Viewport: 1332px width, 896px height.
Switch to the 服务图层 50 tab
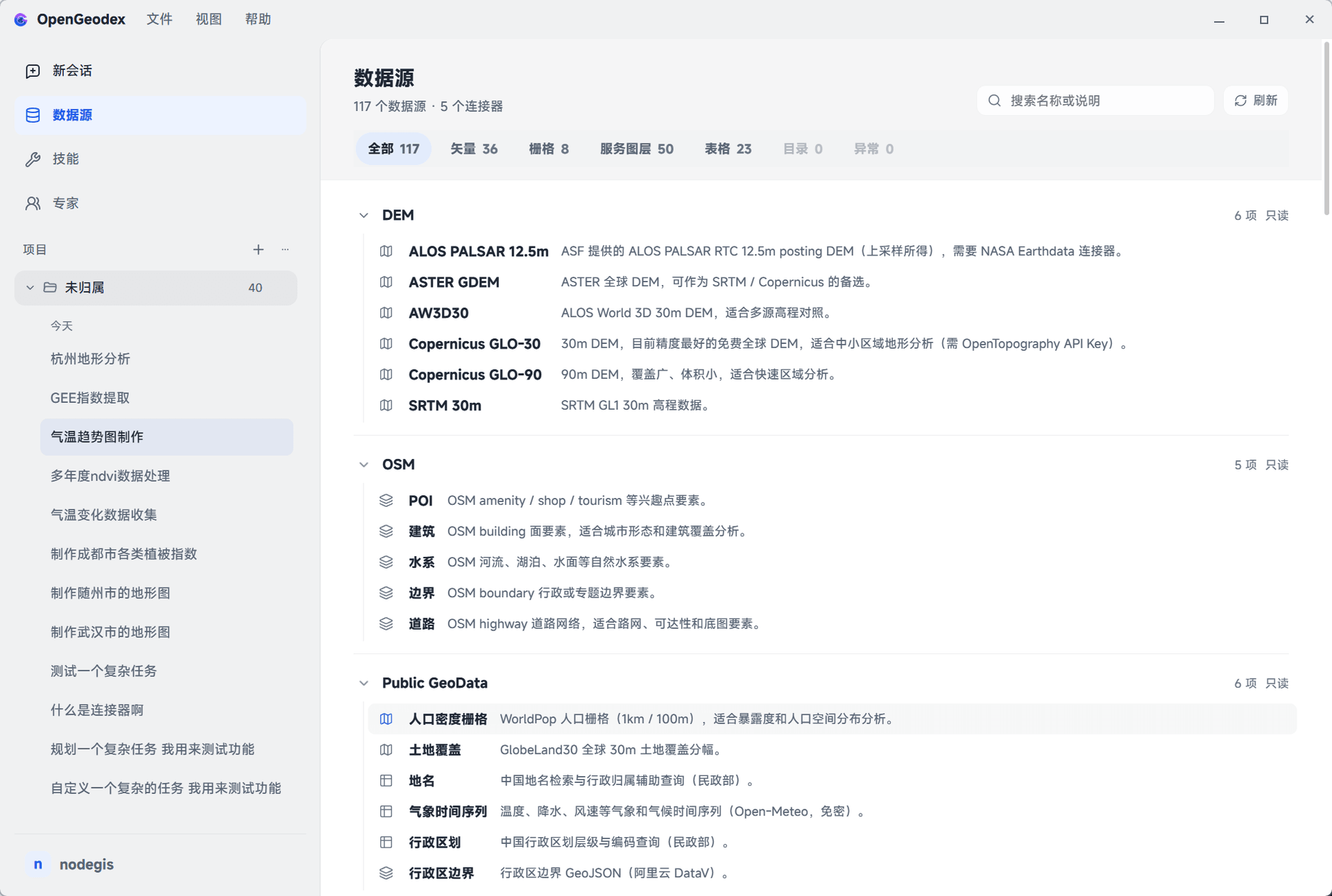tap(637, 149)
